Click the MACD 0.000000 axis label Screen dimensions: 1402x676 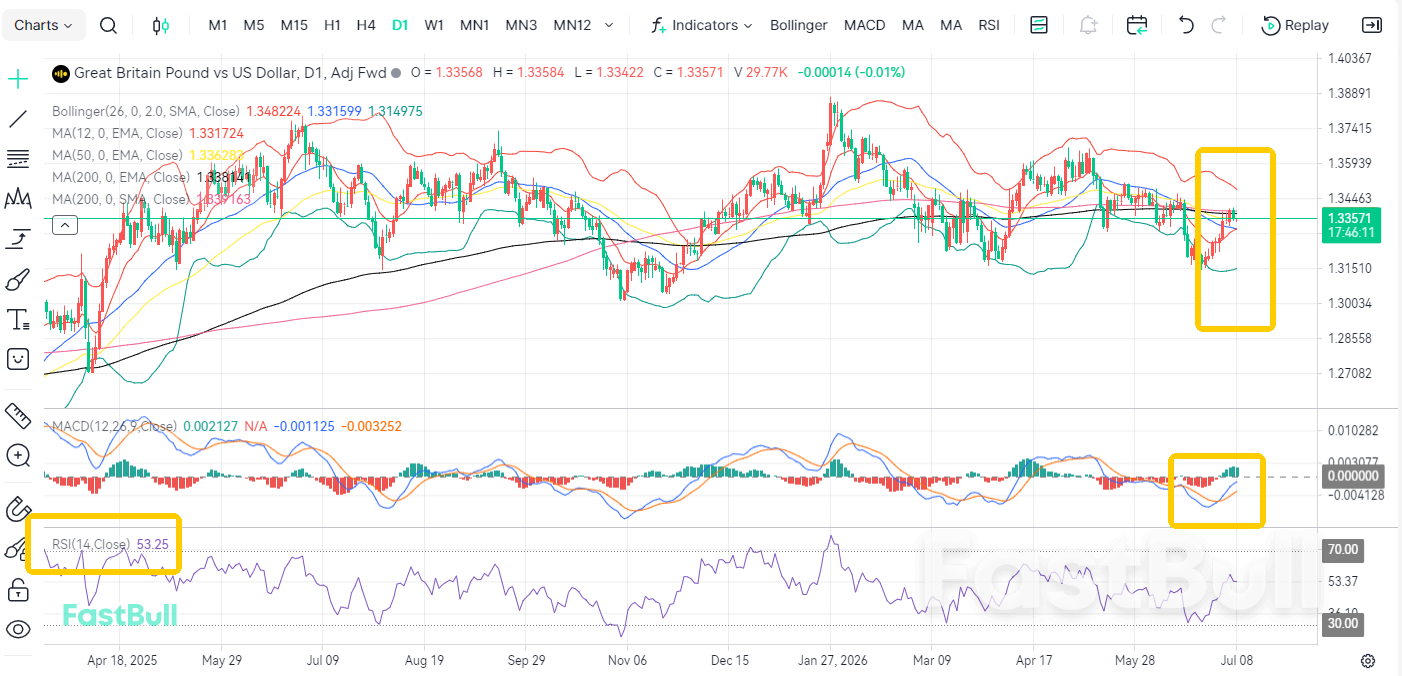tap(1351, 476)
